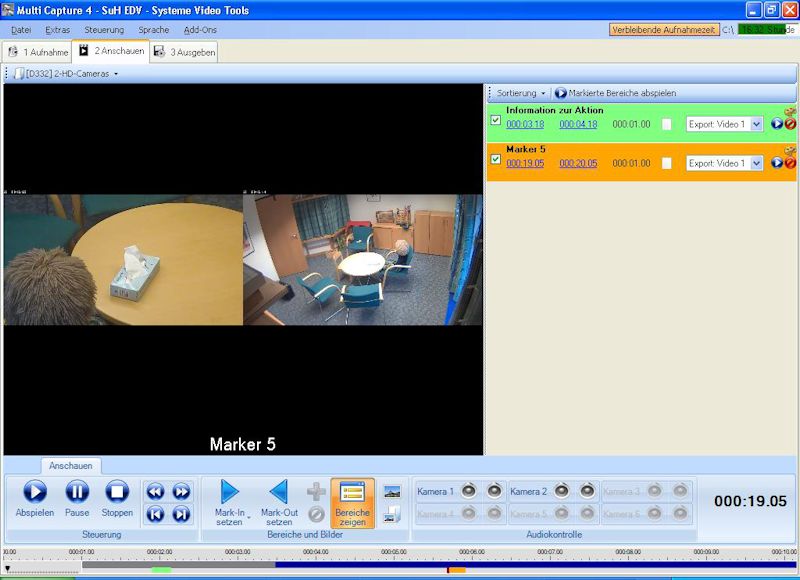This screenshot has height=580, width=800.
Task: Click the first Kamera 1 speaker icon
Action: pos(468,491)
